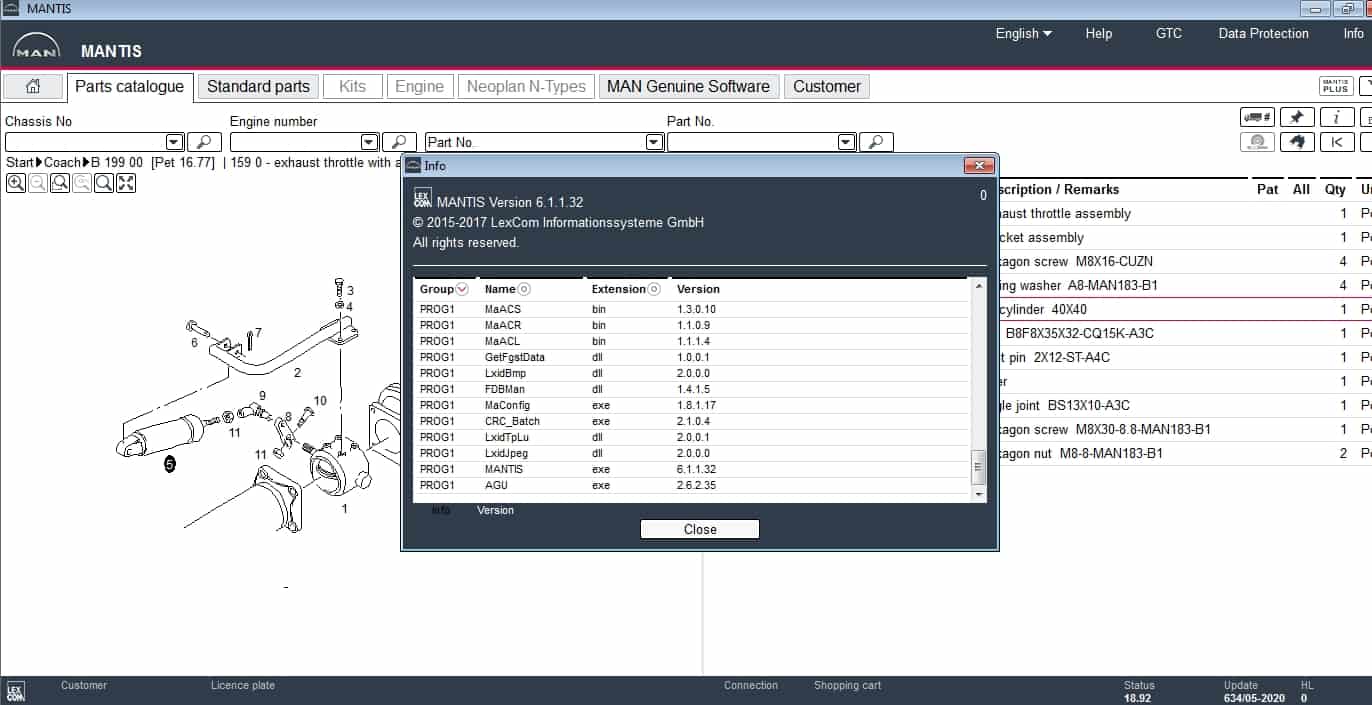The height and width of the screenshot is (705, 1372).
Task: Select the zoom-to-area tool
Action: click(60, 183)
